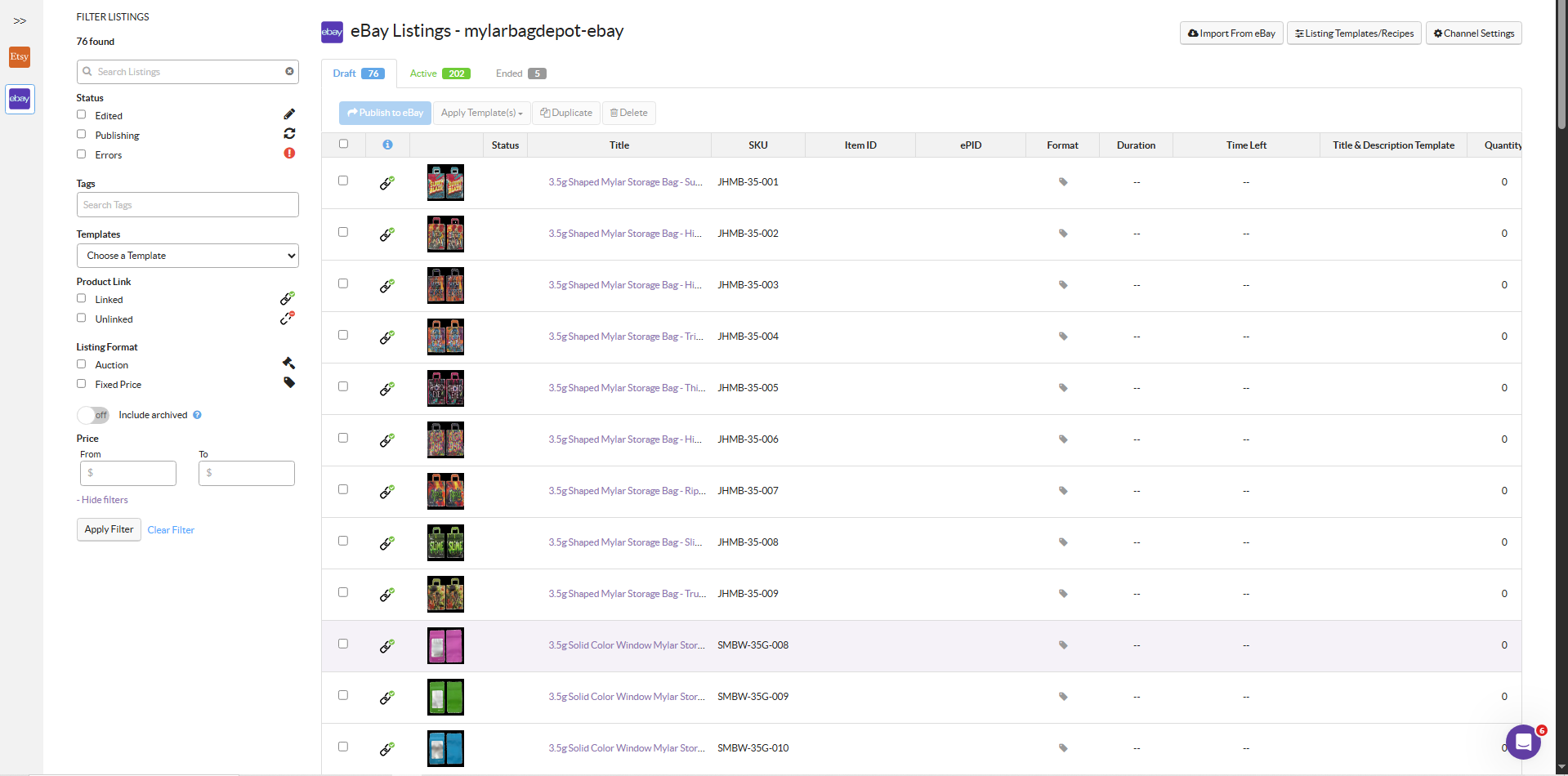Clear the Search Listings field with the x icon
The width and height of the screenshot is (1568, 776).
pos(289,72)
